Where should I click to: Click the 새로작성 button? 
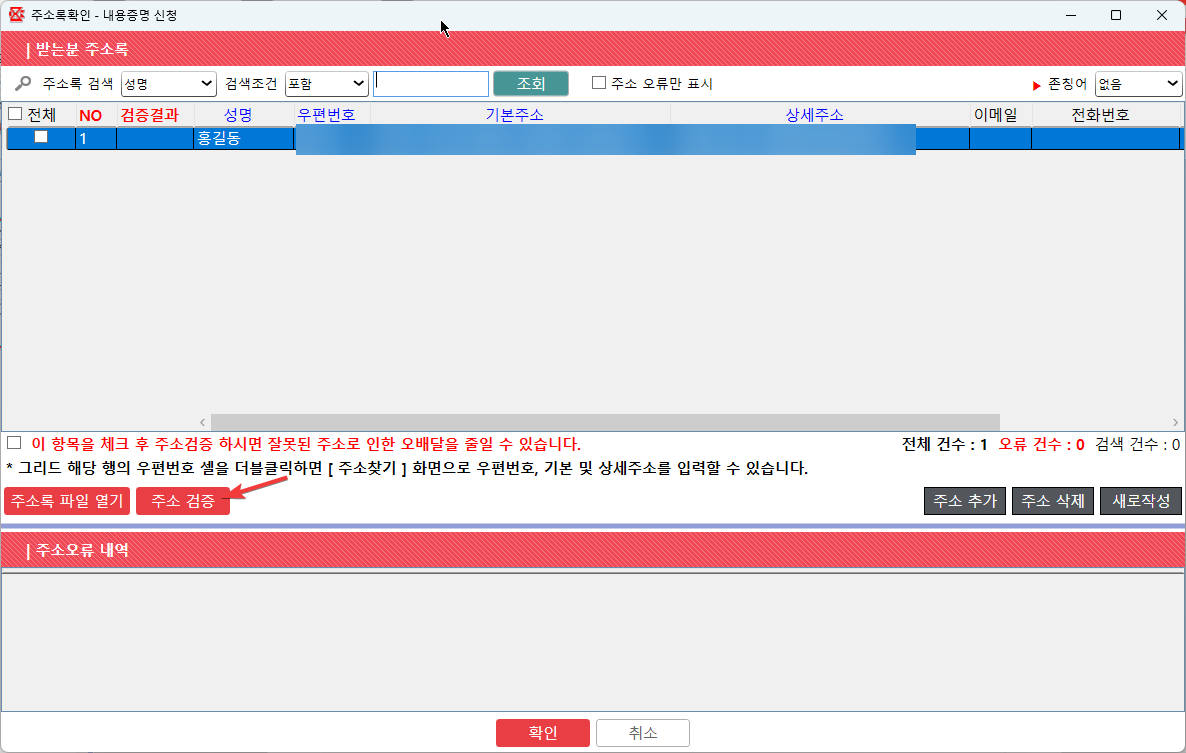click(x=1141, y=500)
